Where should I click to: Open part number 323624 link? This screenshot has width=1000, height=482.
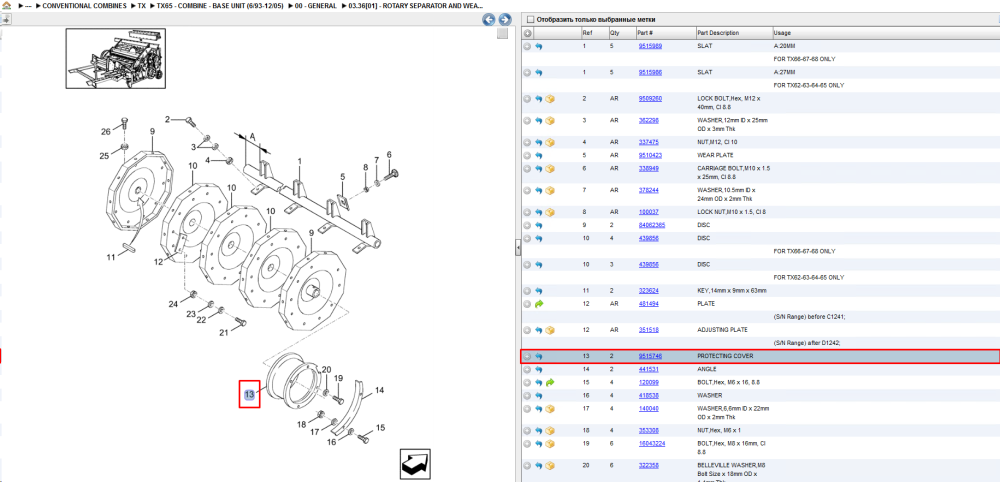point(649,291)
